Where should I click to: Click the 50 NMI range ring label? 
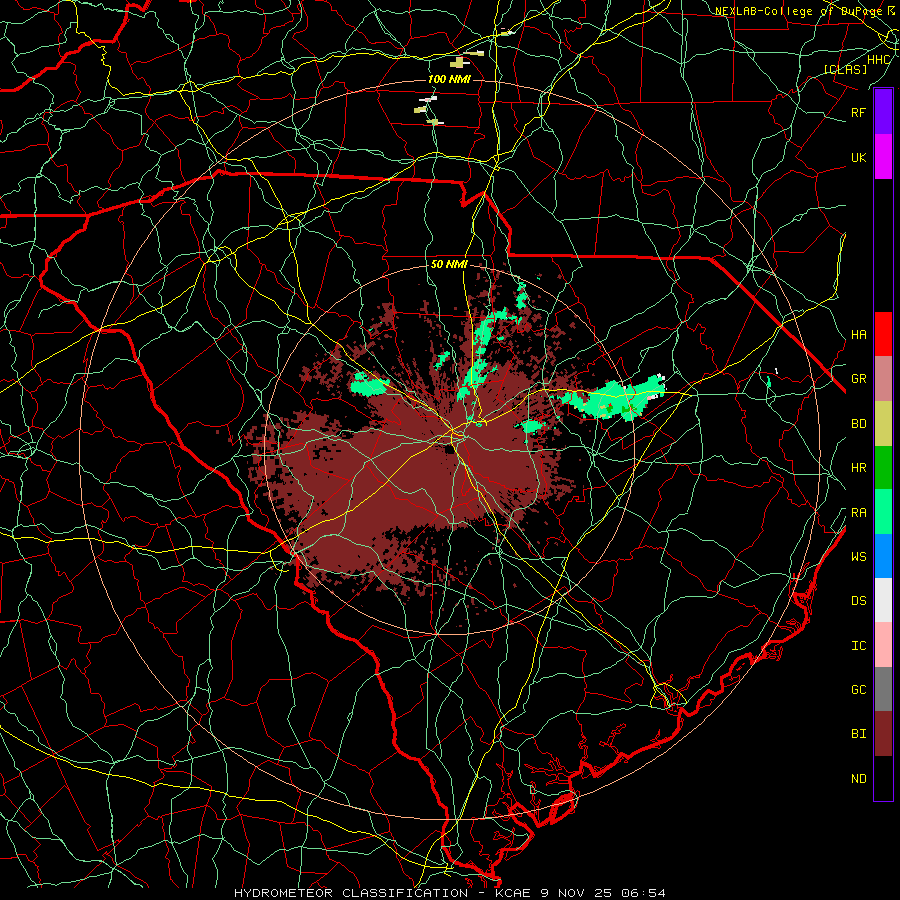[449, 265]
